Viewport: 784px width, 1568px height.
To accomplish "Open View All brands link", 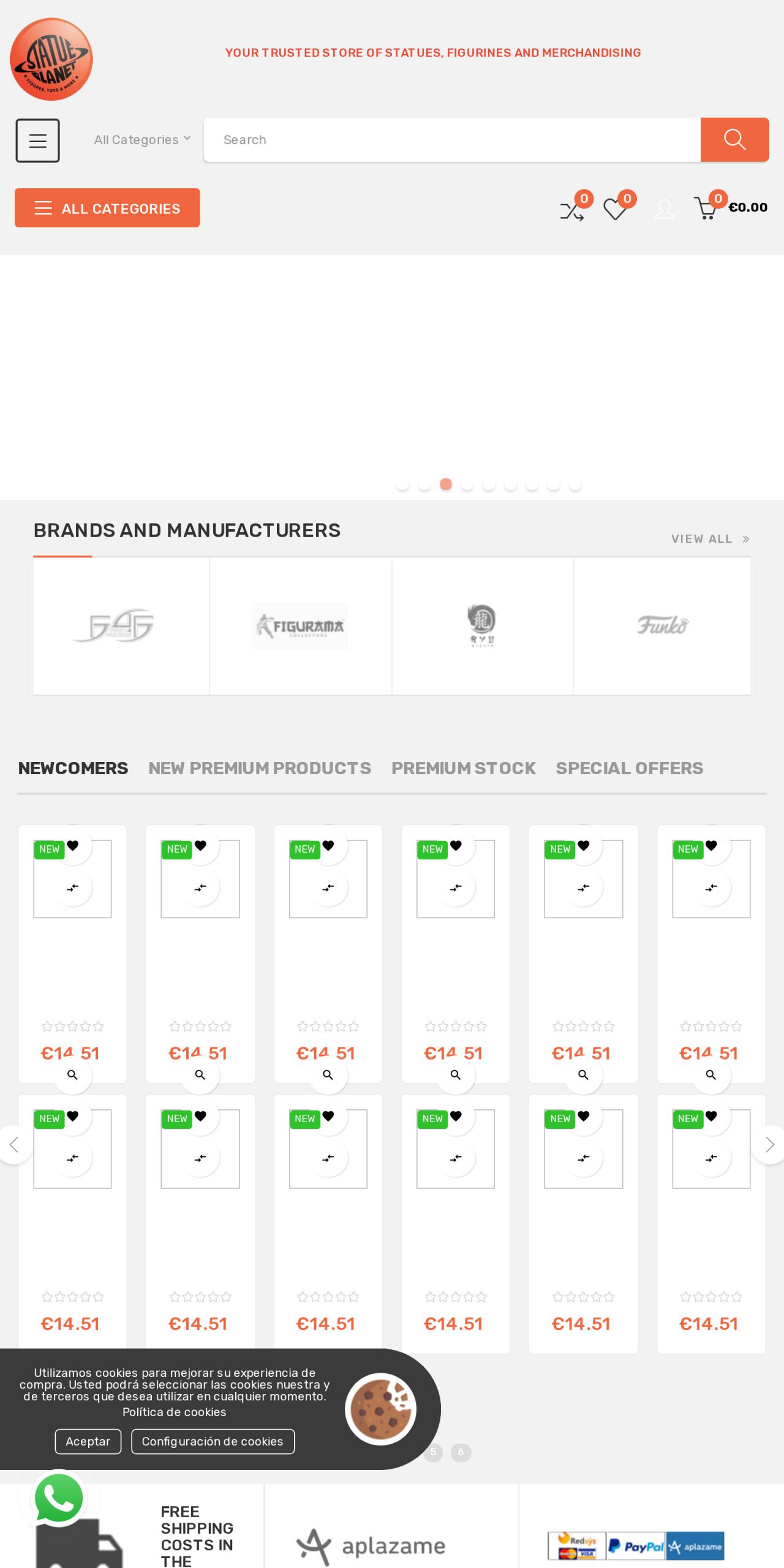I will (710, 539).
